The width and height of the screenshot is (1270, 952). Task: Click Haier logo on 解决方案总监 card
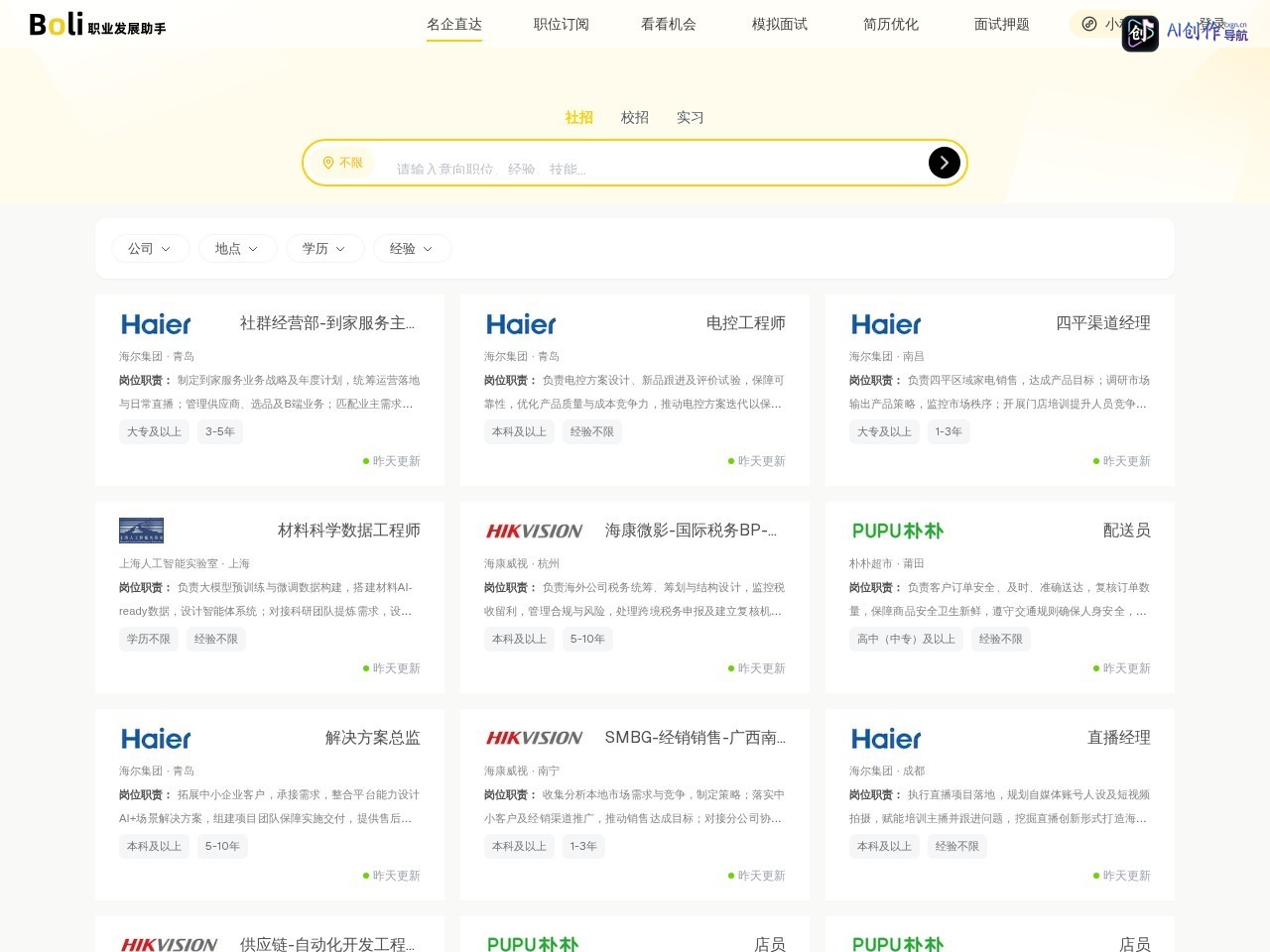click(156, 739)
